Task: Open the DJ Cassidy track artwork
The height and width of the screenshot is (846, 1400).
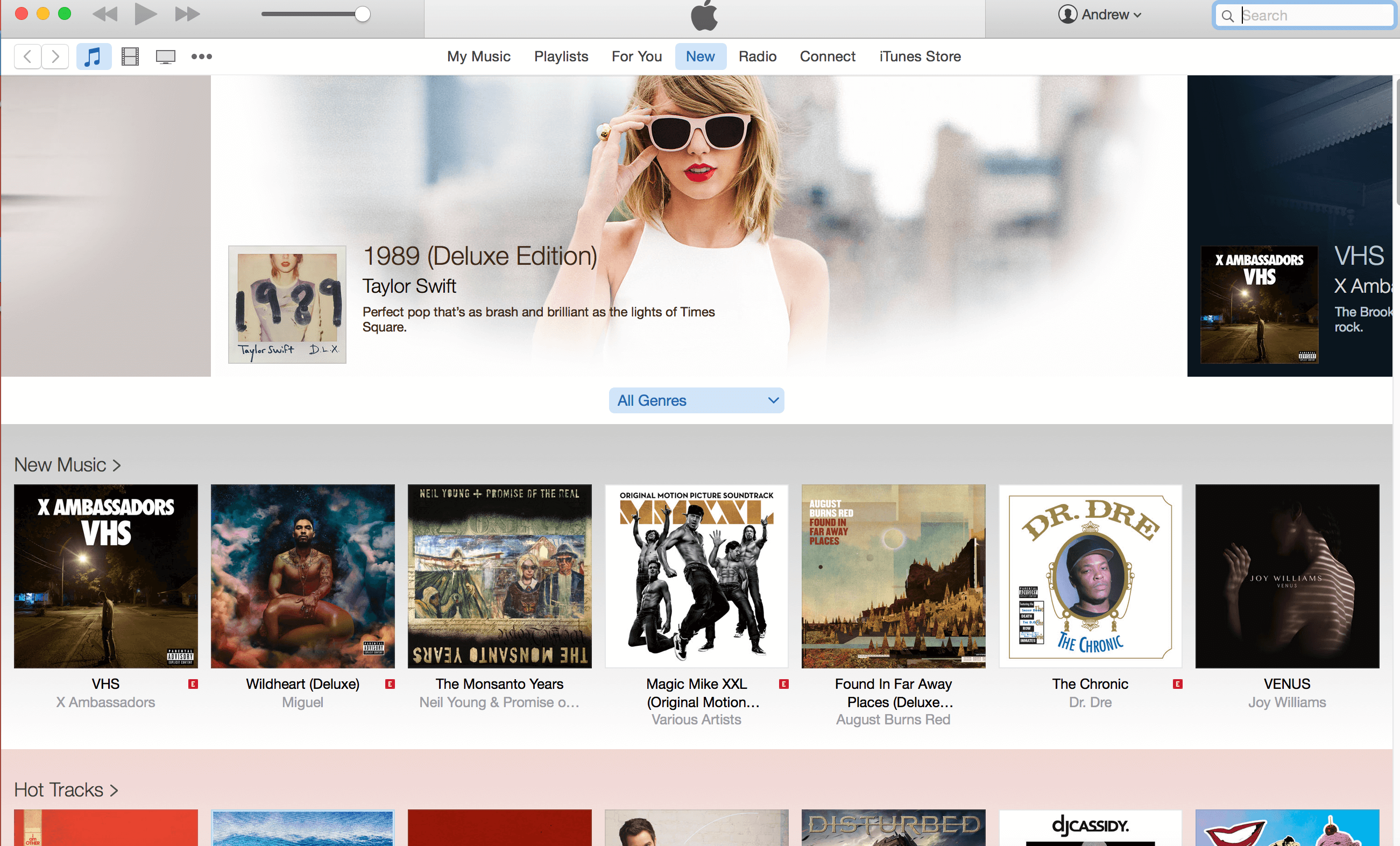Action: pos(1090,828)
